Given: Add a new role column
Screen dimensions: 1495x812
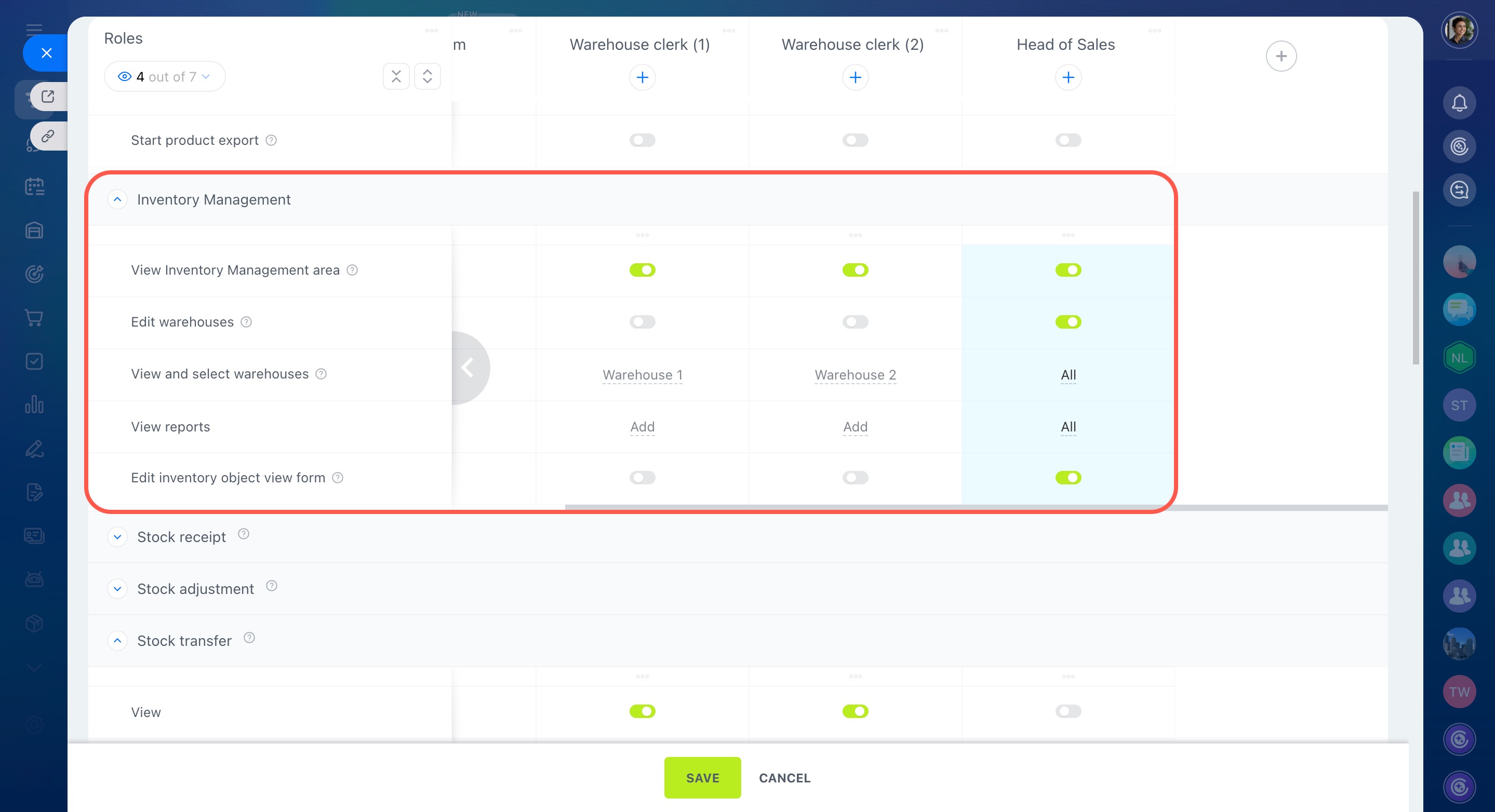Looking at the screenshot, I should click(x=1280, y=56).
